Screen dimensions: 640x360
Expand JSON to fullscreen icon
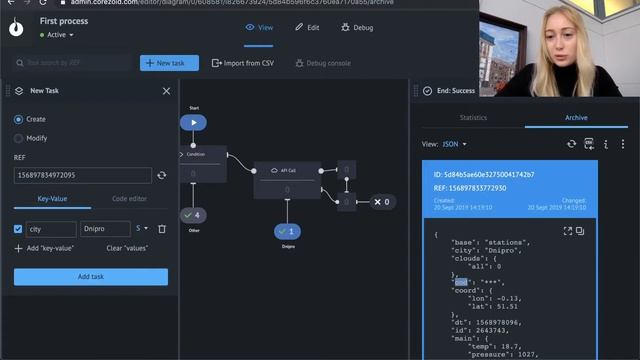coord(568,231)
